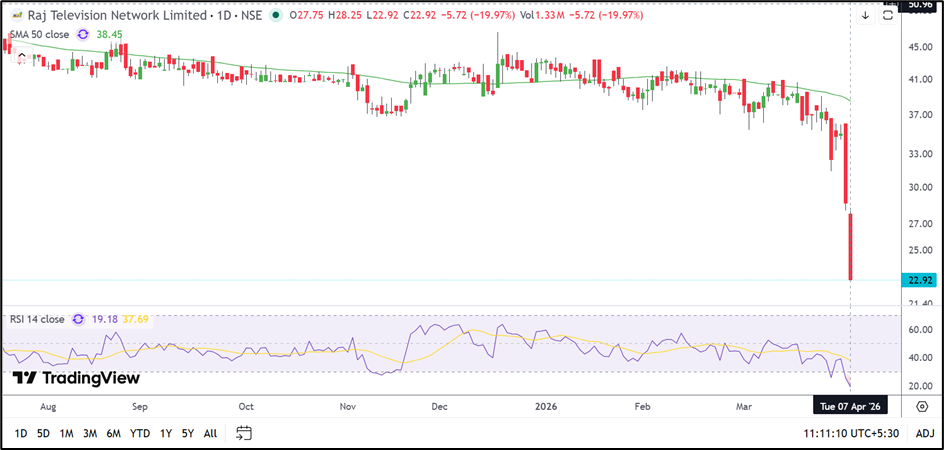
Task: Switch to the YTD range
Action: tap(139, 433)
